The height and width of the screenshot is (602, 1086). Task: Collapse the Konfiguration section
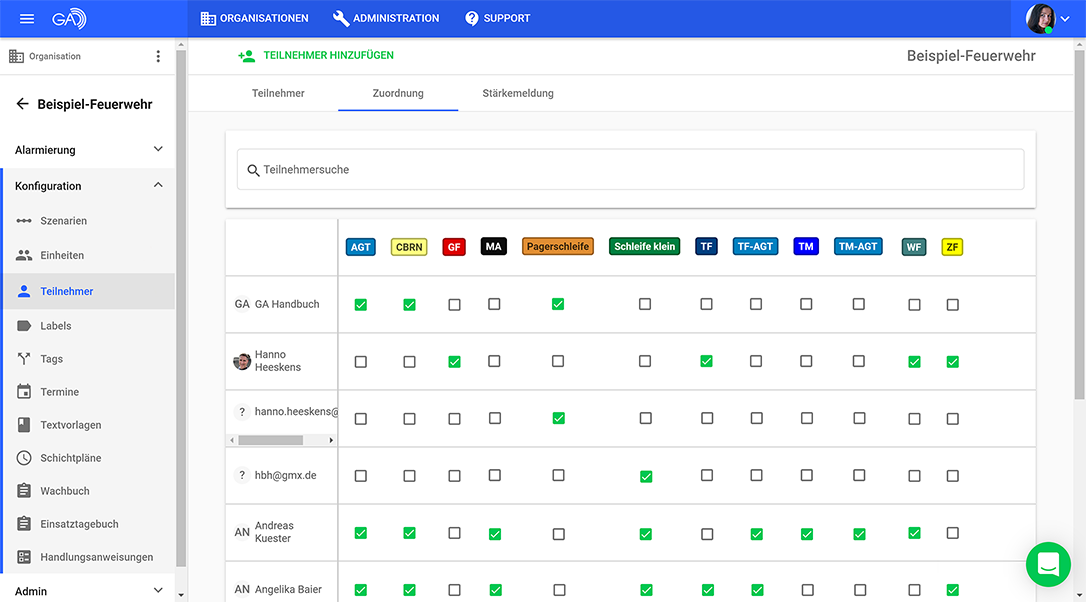point(88,186)
